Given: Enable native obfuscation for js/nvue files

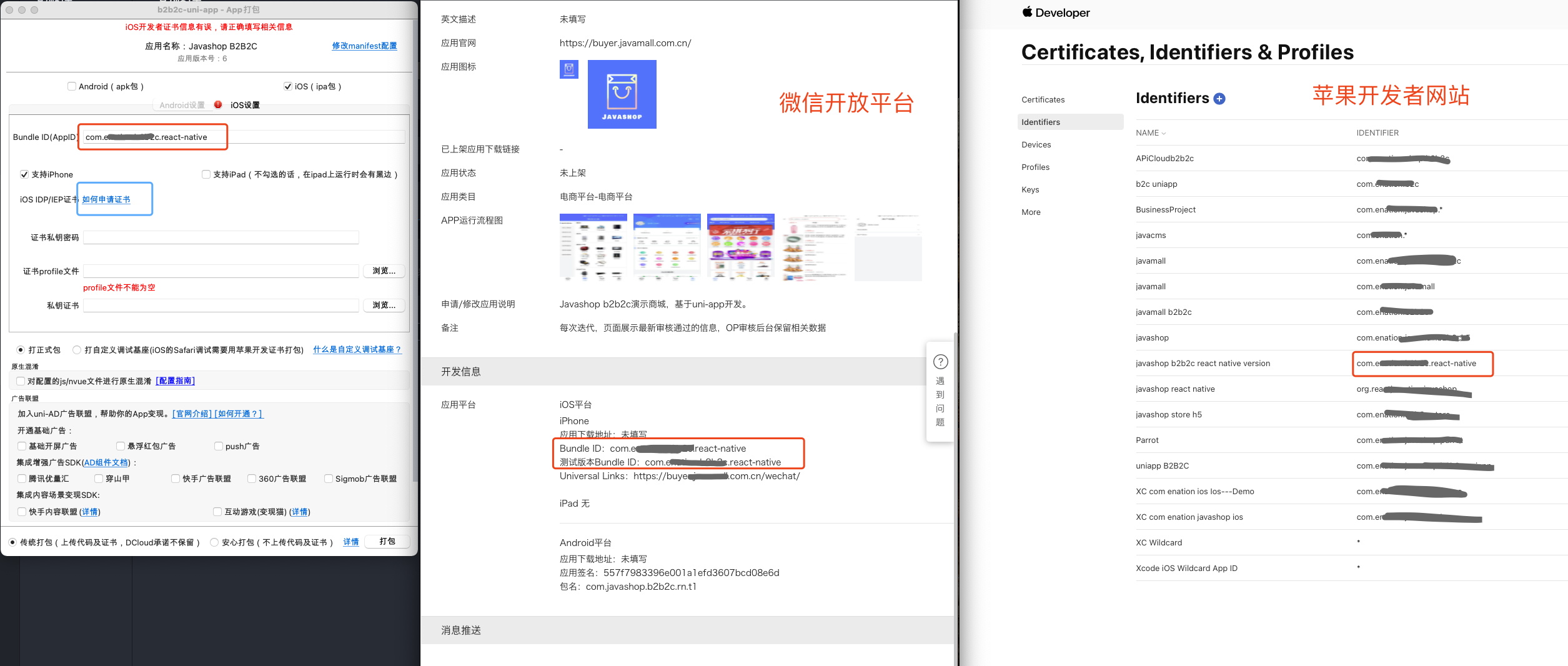Looking at the screenshot, I should click(21, 381).
